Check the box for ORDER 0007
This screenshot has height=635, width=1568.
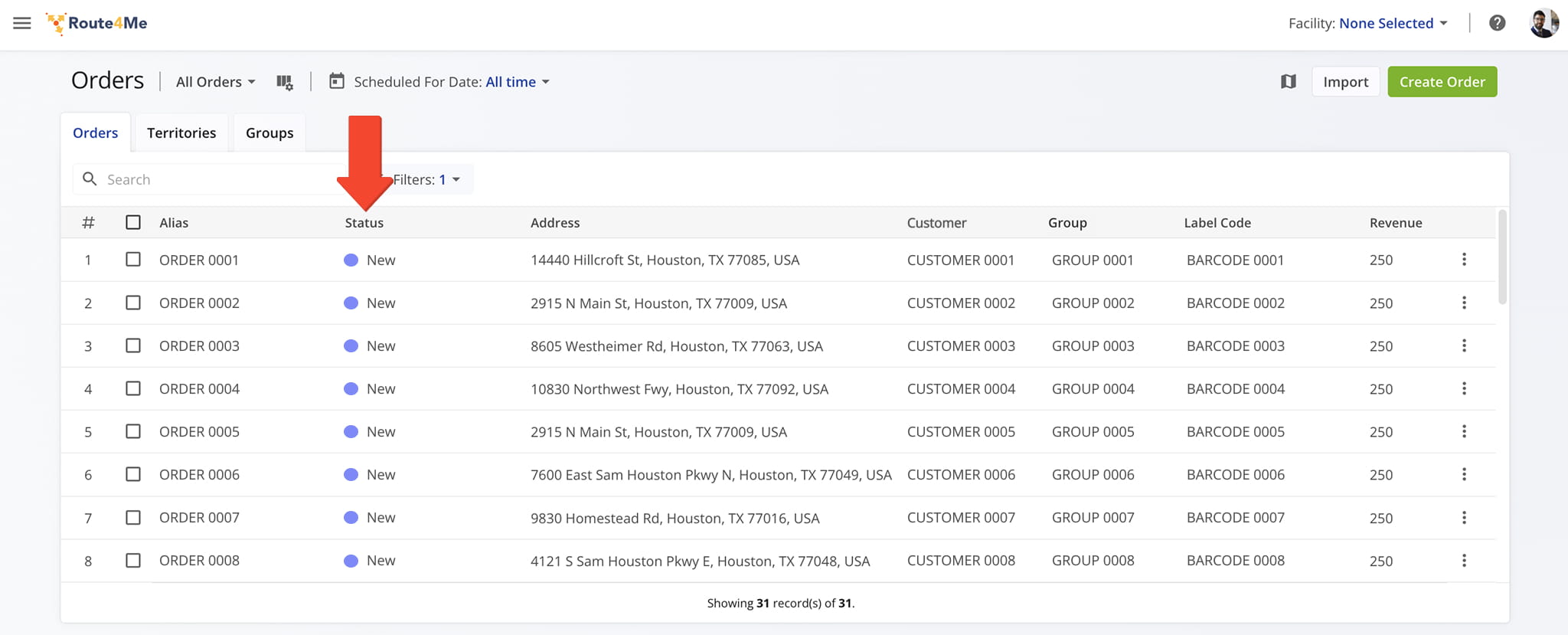[133, 518]
